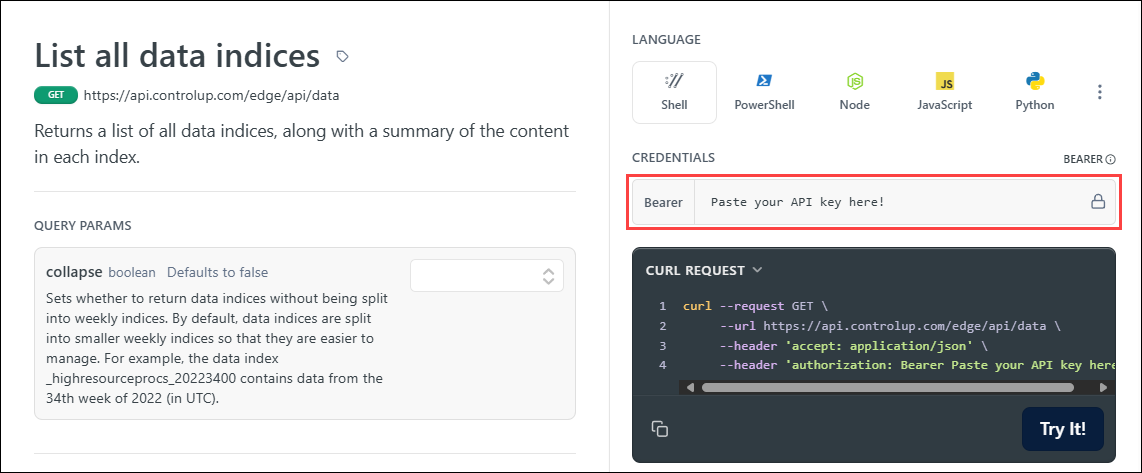Click the LANGUAGE section label
The height and width of the screenshot is (473, 1142).
tap(666, 39)
